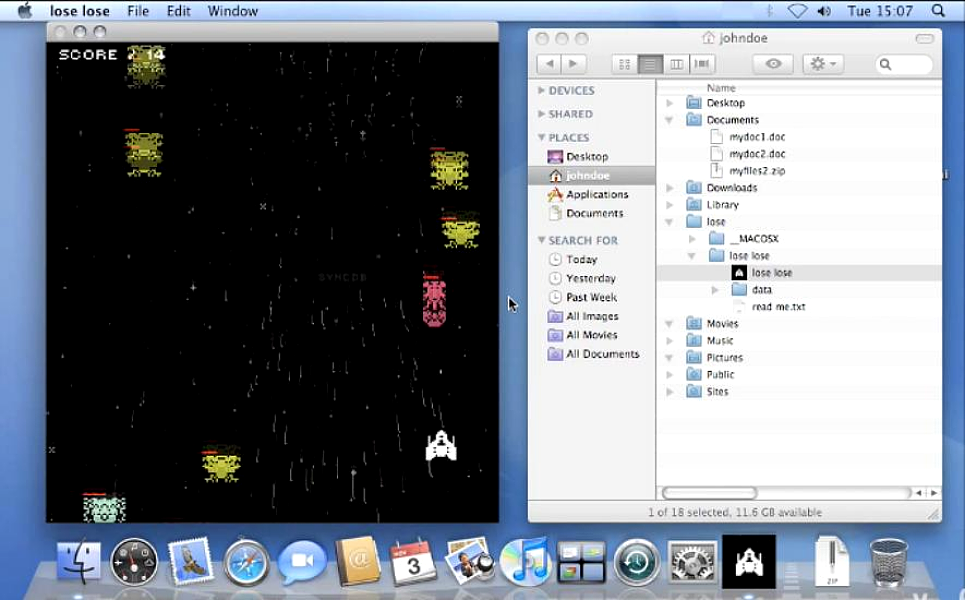Open the Edit menu

[x=178, y=11]
